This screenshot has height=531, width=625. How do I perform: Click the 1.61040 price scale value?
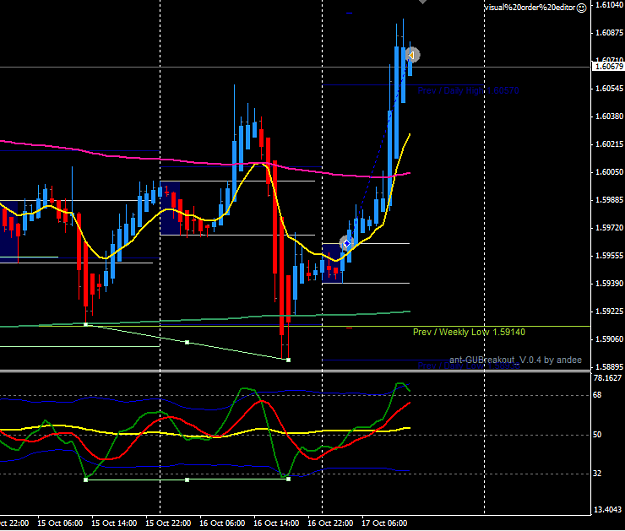click(609, 5)
